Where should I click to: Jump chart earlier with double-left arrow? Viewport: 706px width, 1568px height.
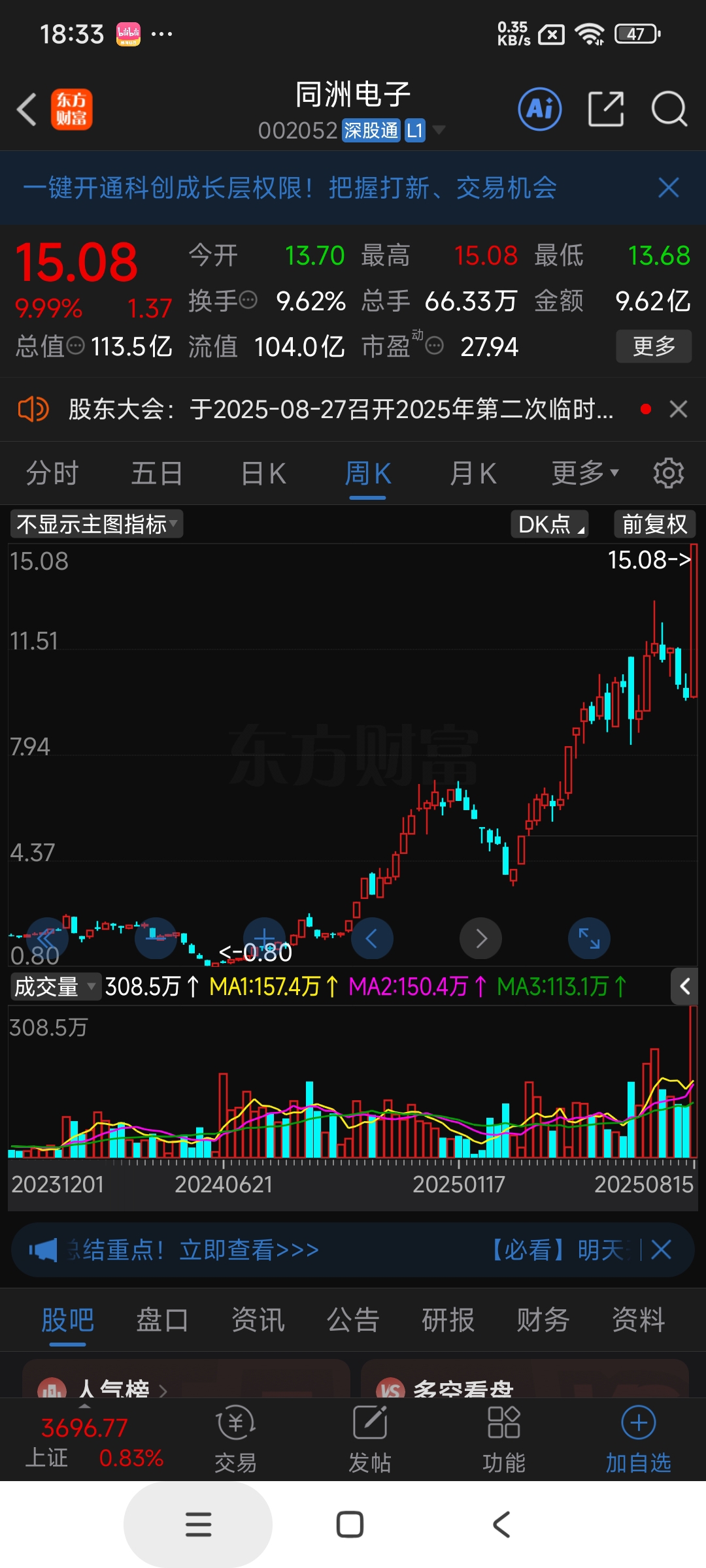(x=47, y=939)
